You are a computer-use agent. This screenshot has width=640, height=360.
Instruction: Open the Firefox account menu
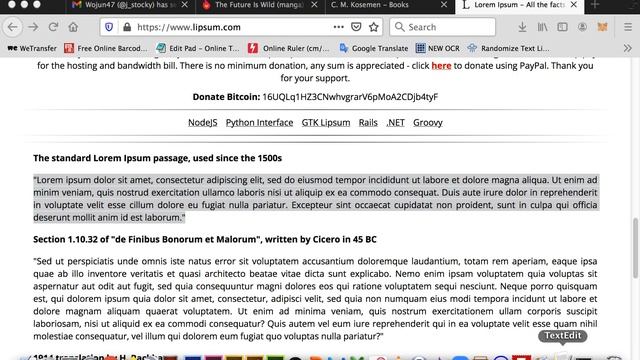click(x=582, y=27)
